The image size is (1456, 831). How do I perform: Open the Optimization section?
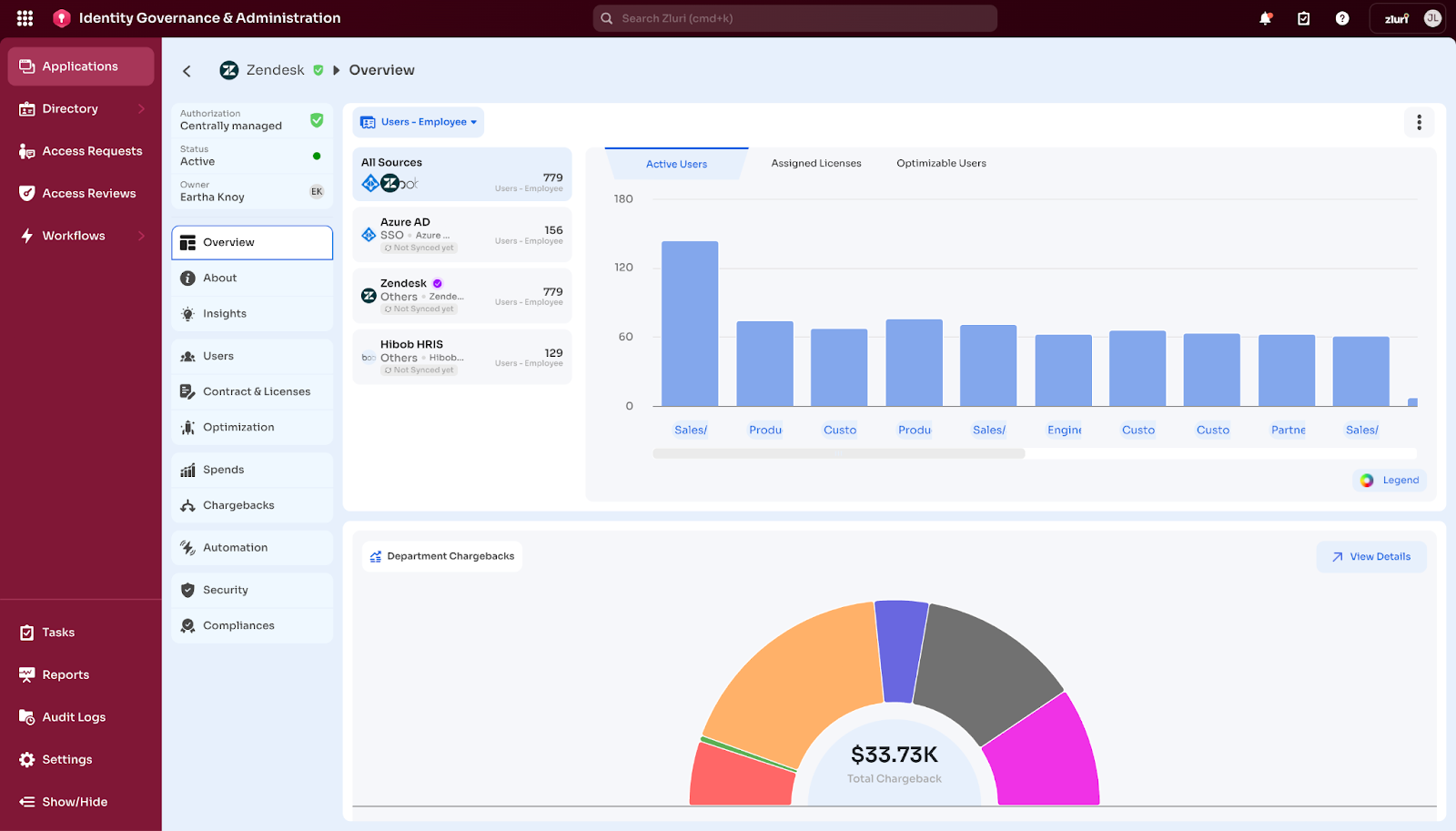pos(252,428)
